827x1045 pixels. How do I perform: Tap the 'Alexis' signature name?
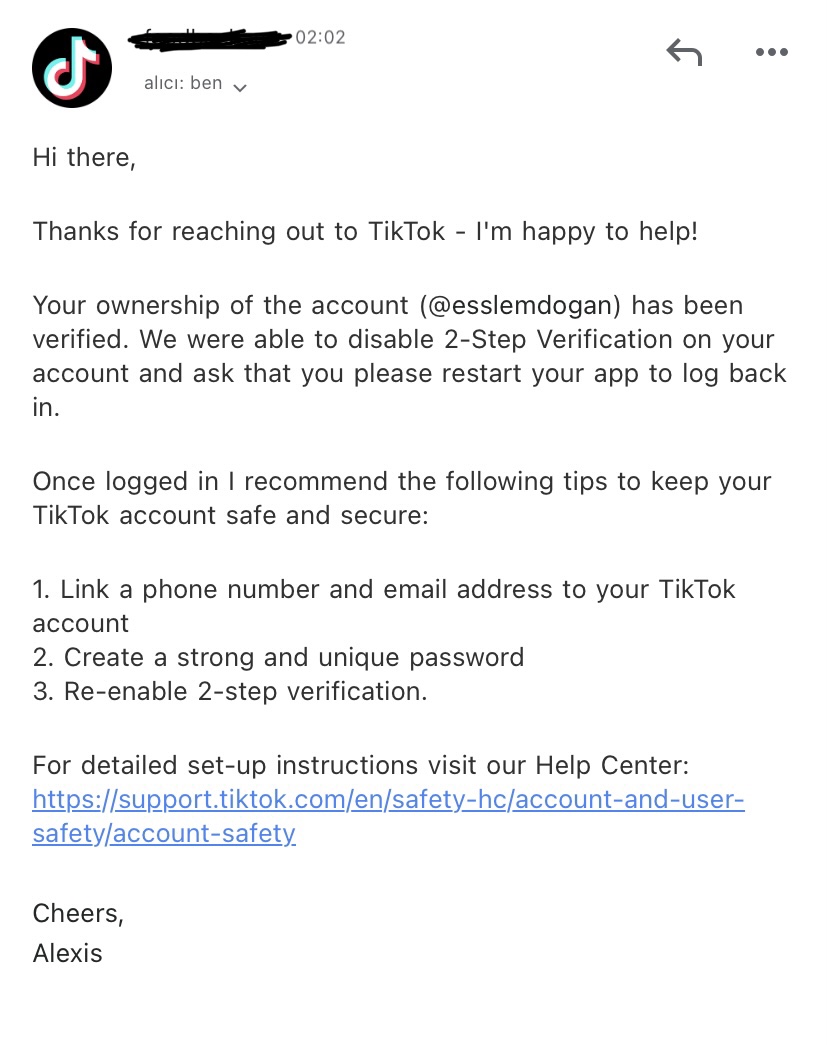(x=67, y=954)
